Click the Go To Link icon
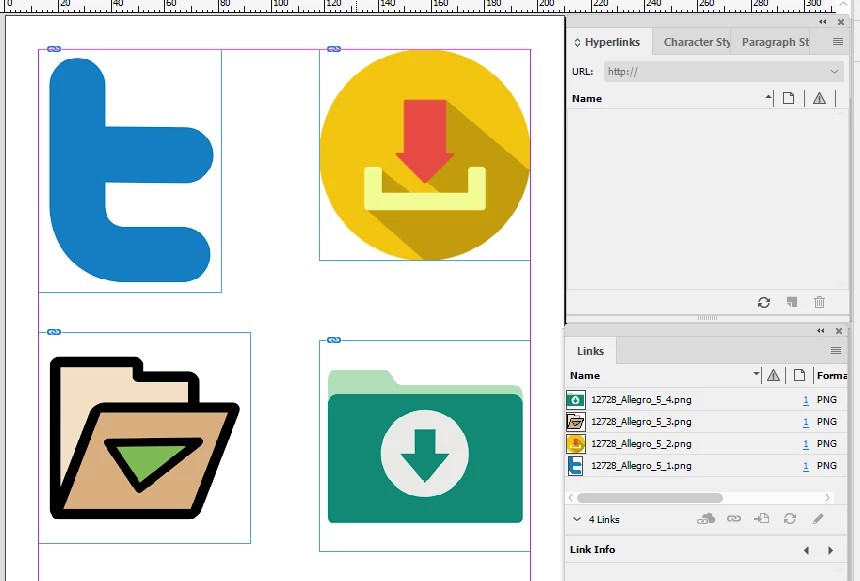This screenshot has width=860, height=581. coord(761,519)
